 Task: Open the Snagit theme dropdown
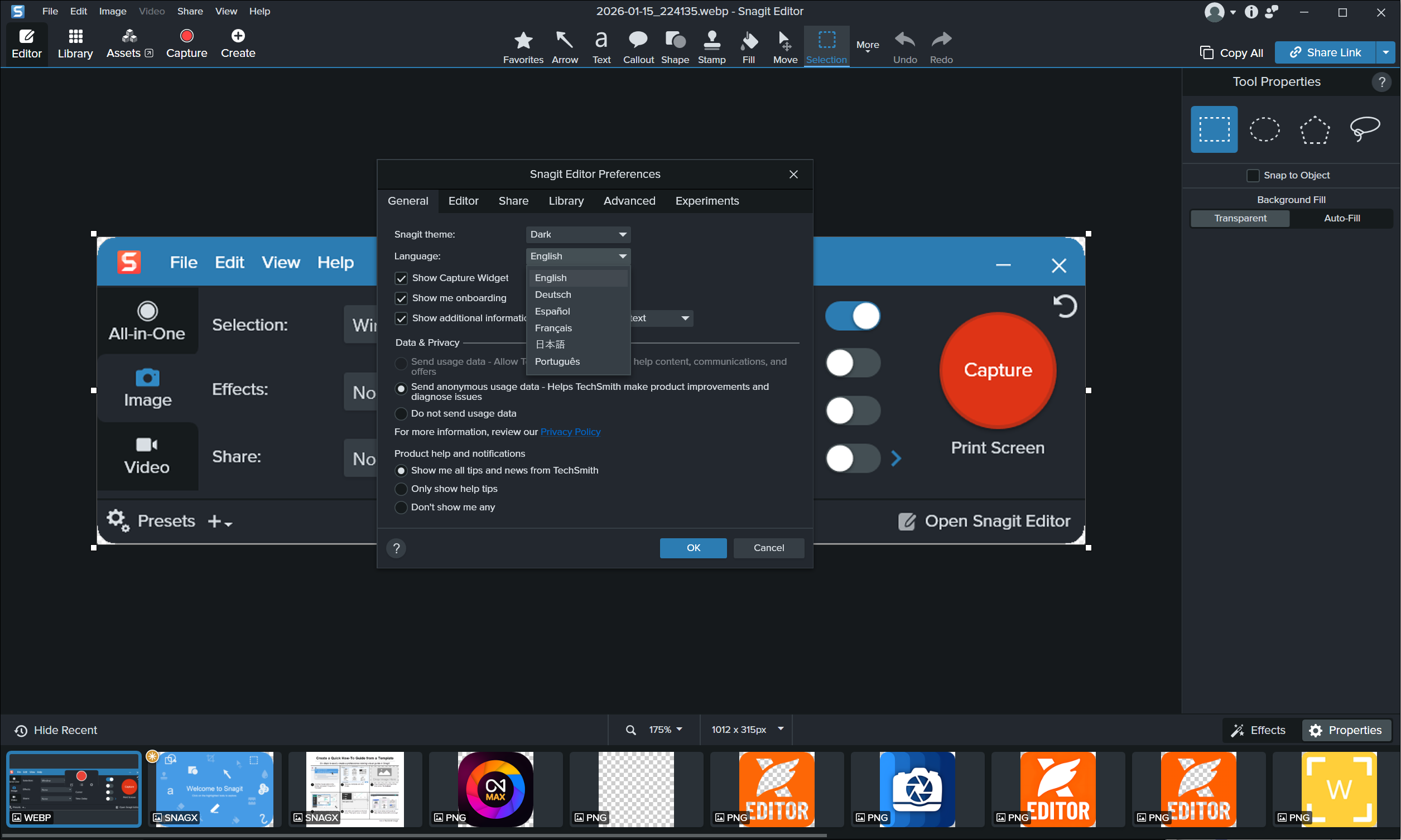click(578, 234)
